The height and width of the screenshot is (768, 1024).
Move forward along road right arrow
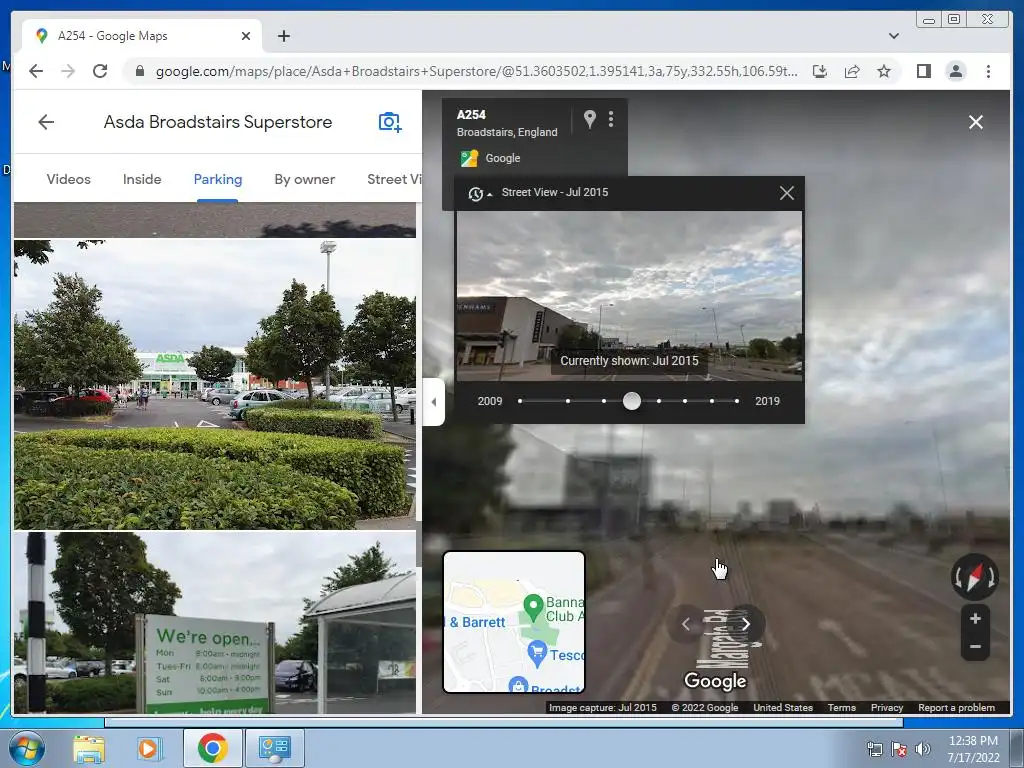point(745,624)
